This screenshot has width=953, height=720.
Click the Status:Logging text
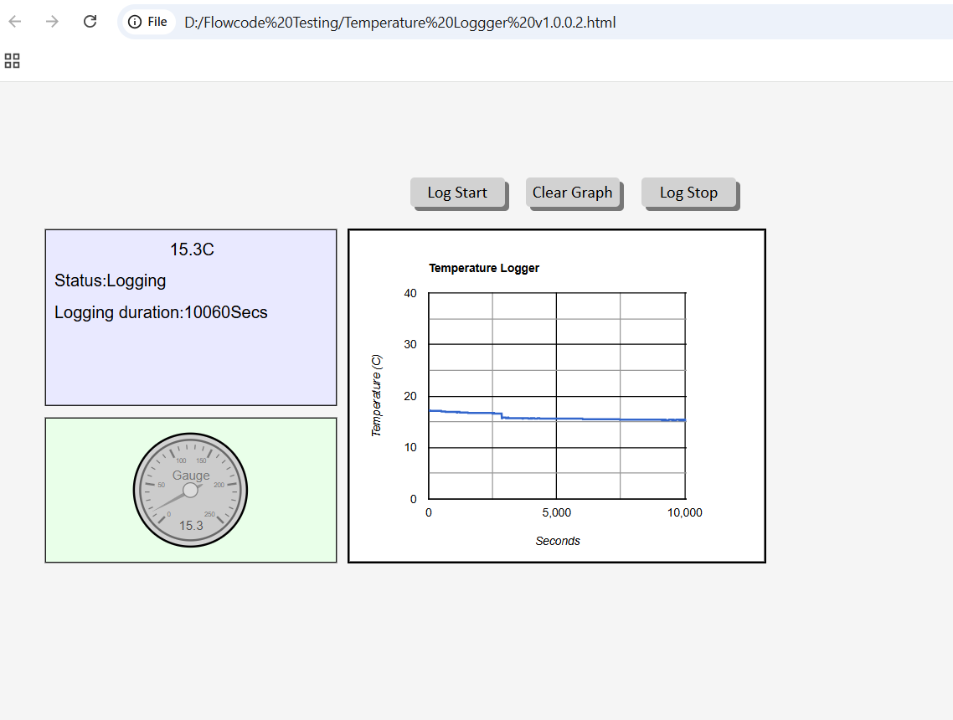[x=110, y=281]
